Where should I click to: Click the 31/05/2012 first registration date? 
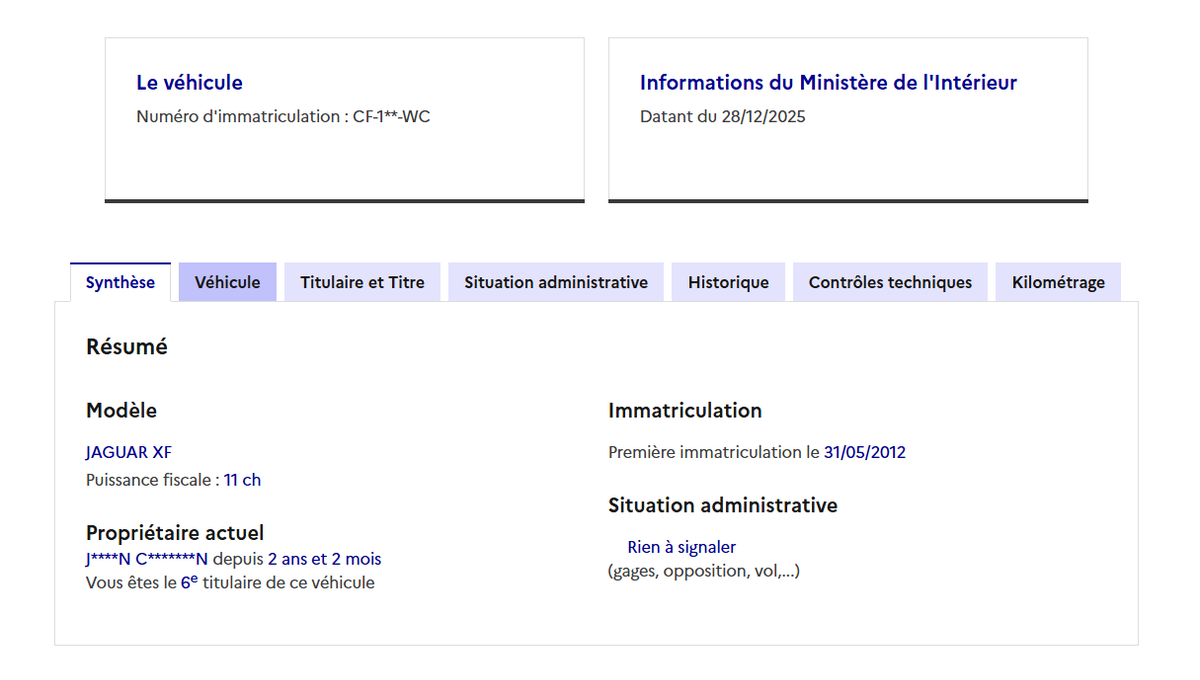pos(864,452)
